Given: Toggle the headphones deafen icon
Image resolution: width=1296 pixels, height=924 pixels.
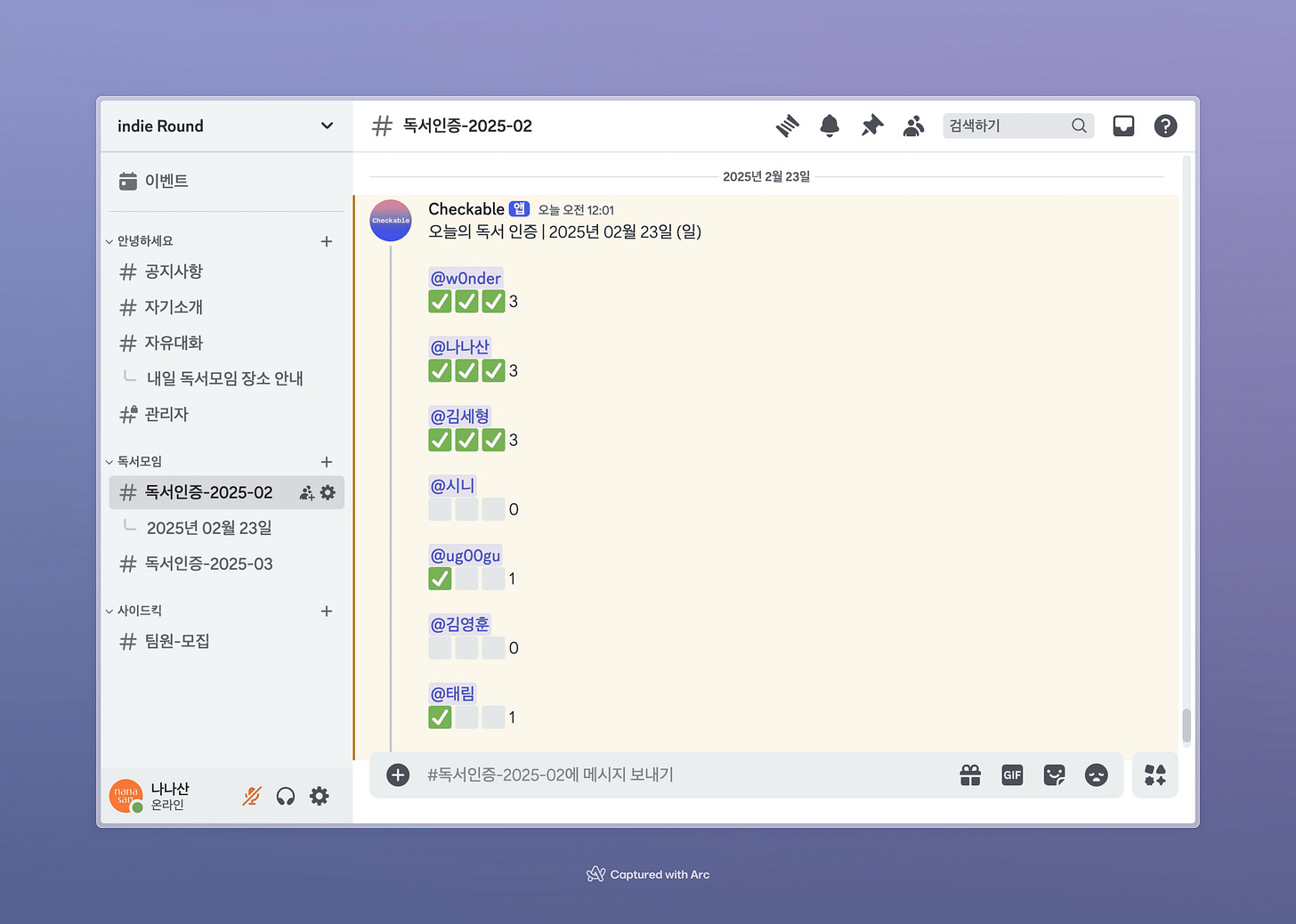Looking at the screenshot, I should pyautogui.click(x=286, y=796).
